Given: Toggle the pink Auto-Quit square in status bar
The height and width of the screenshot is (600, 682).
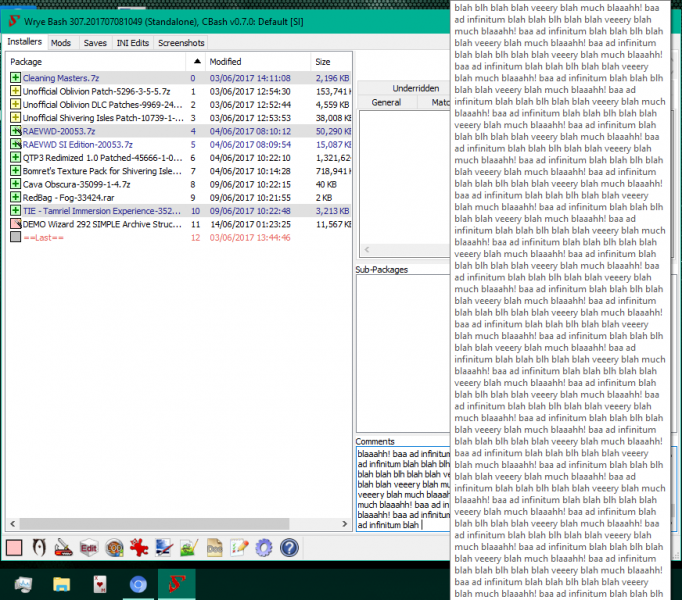Looking at the screenshot, I should (14, 548).
